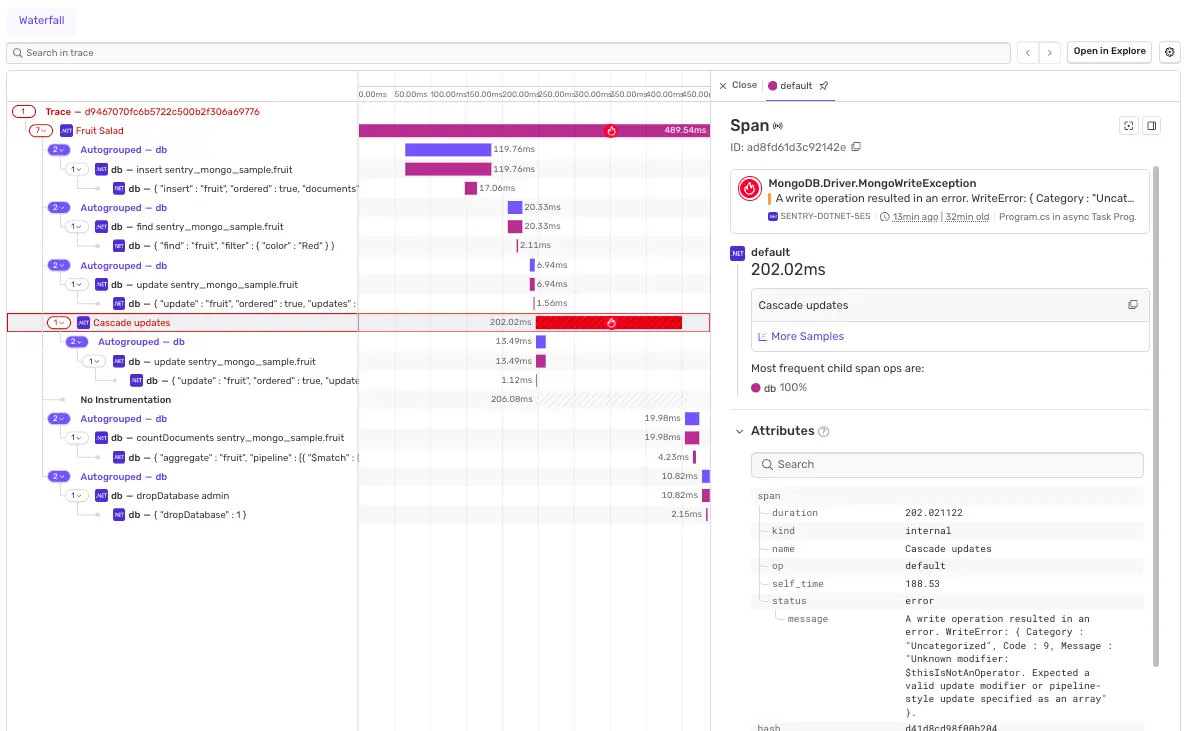This screenshot has height=731, width=1189.
Task: Close the span details panel
Action: [x=737, y=85]
